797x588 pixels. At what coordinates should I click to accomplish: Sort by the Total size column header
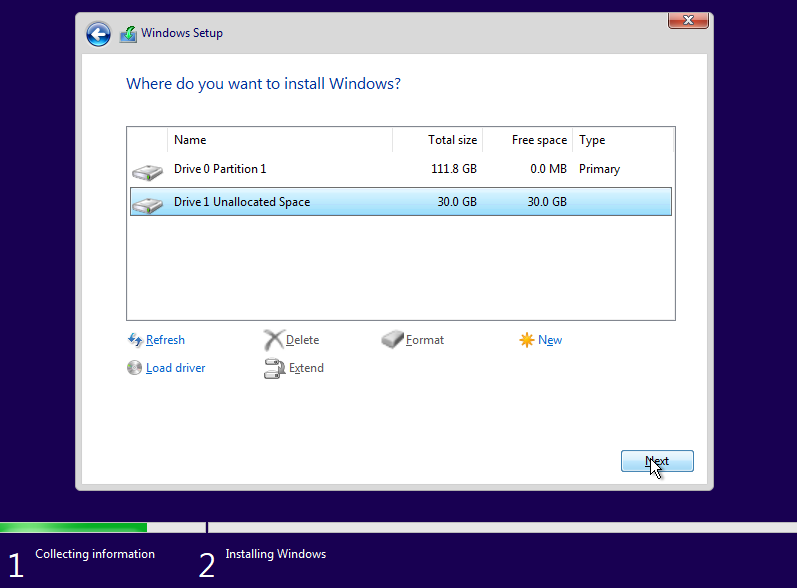(438, 140)
